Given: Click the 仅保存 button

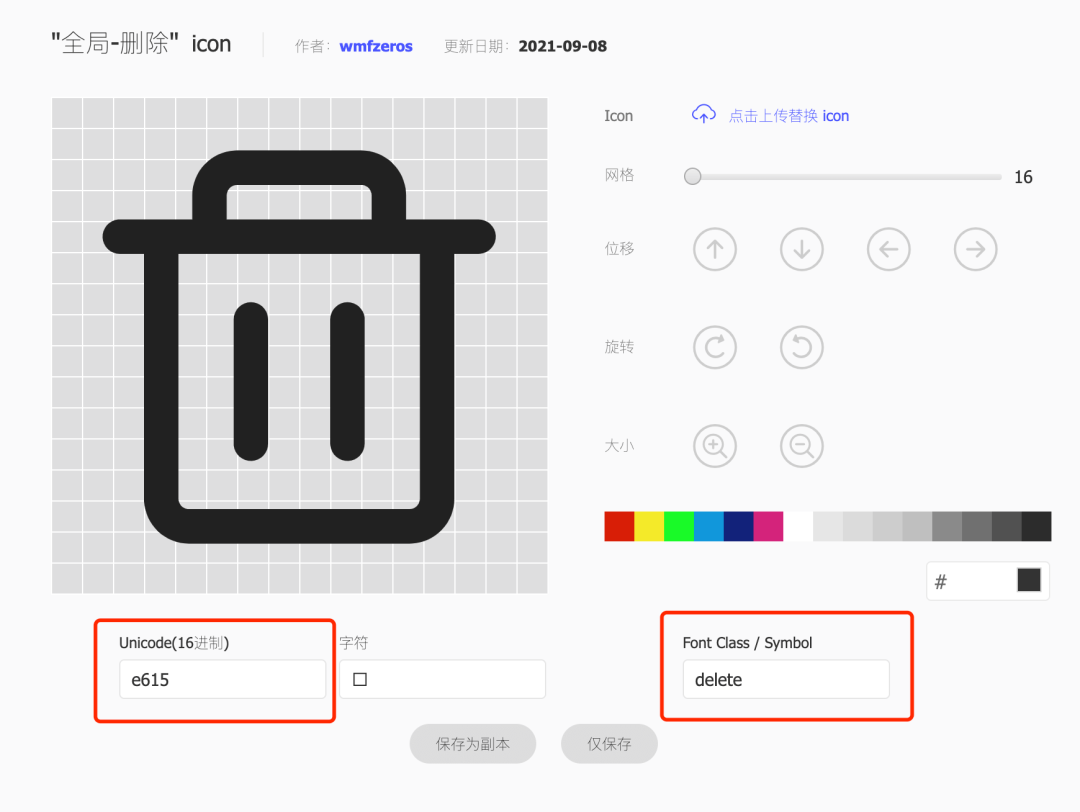Looking at the screenshot, I should pyautogui.click(x=609, y=744).
